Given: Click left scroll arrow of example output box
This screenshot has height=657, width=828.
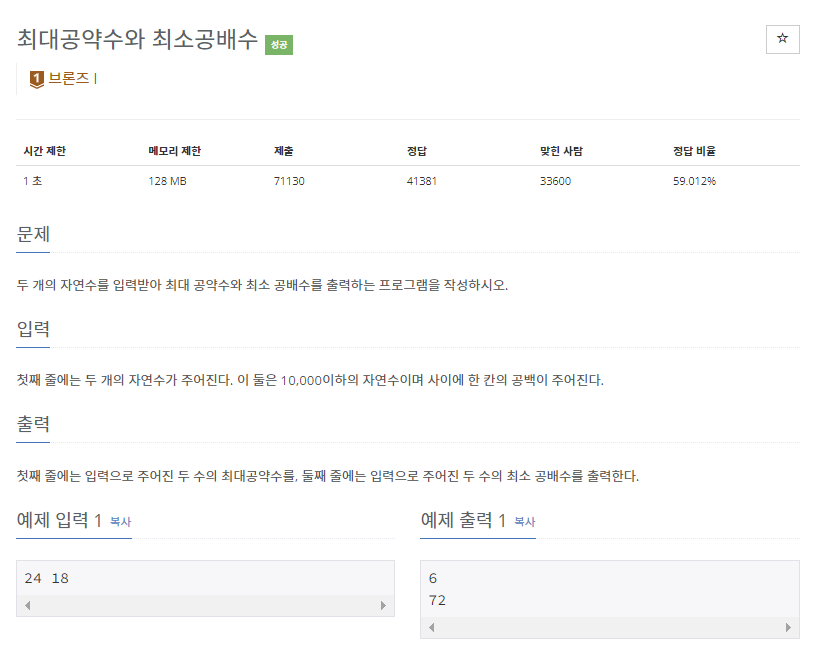Looking at the screenshot, I should [432, 627].
